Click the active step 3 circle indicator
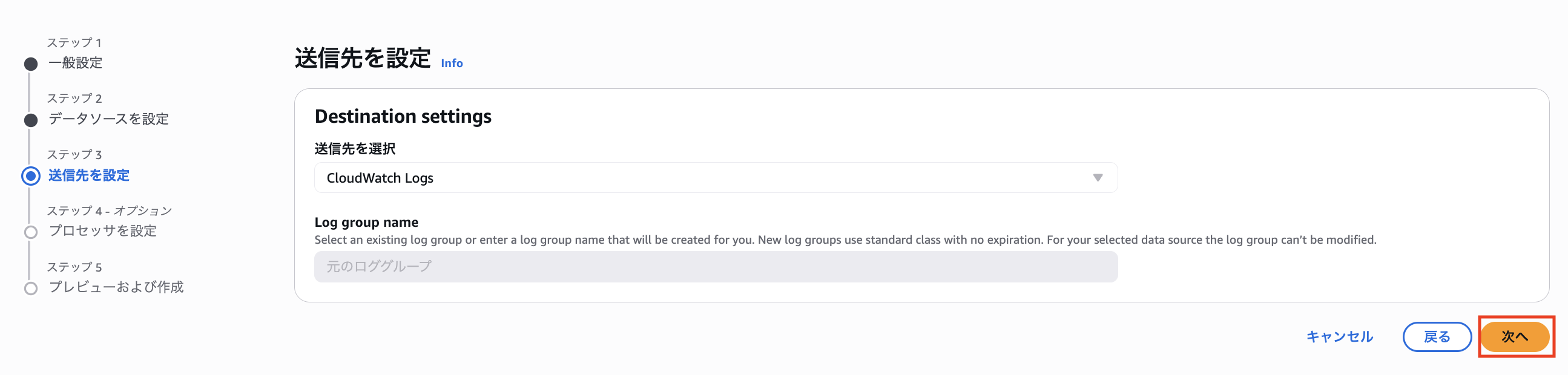Viewport: 1568px width, 375px height. click(31, 176)
